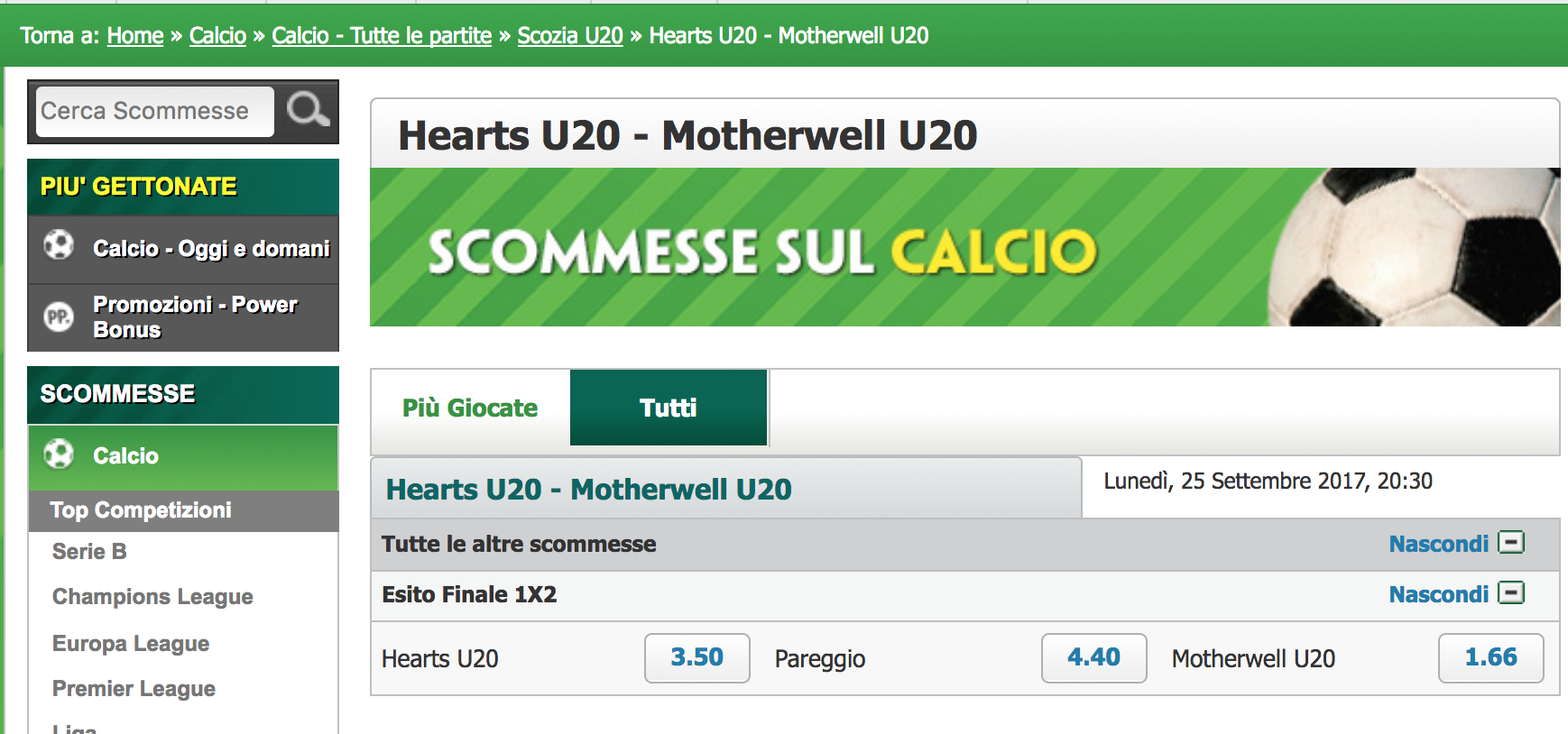Select Pareggio odds 4.40
This screenshot has height=734, width=1568.
[x=1093, y=657]
